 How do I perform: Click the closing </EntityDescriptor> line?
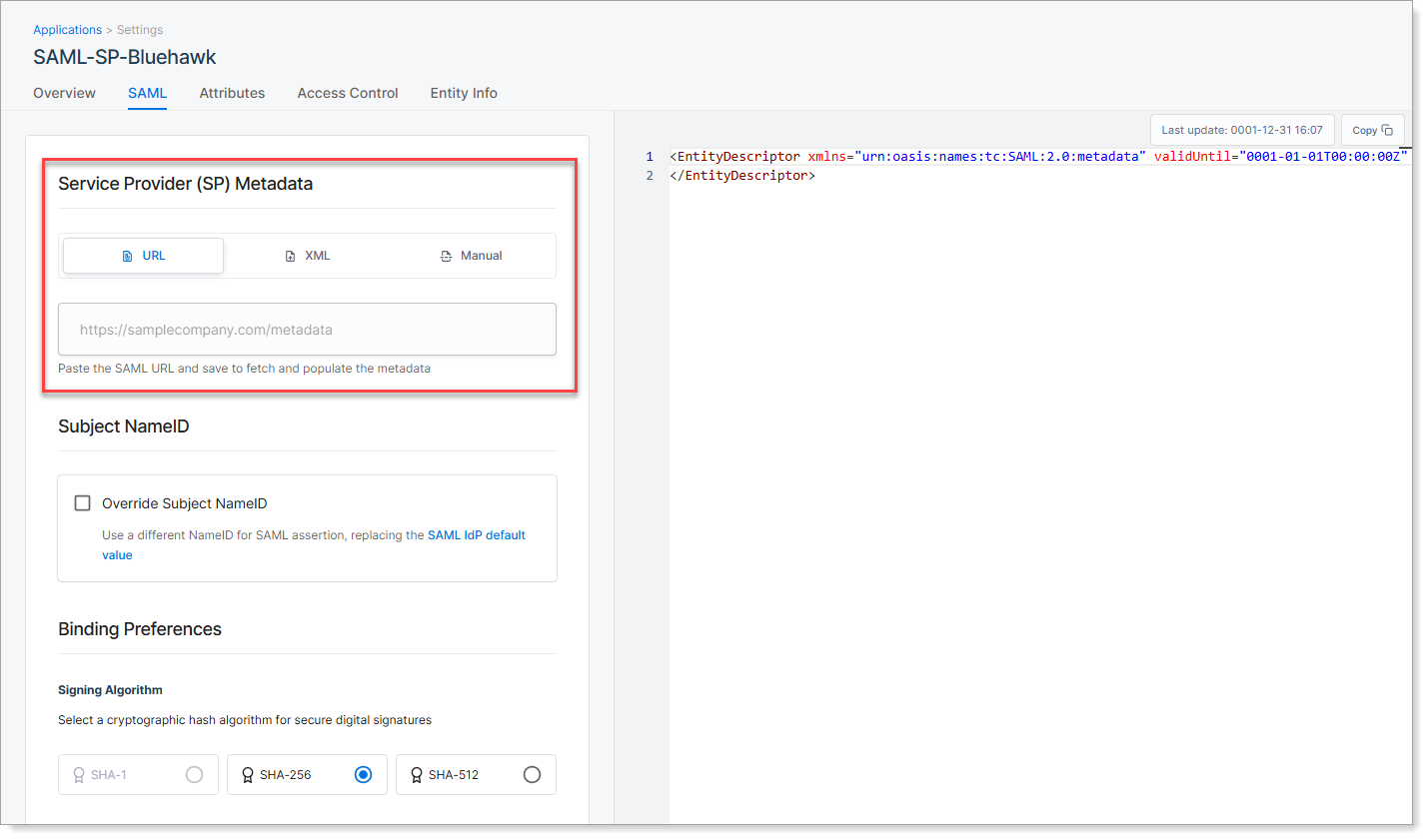click(x=742, y=176)
